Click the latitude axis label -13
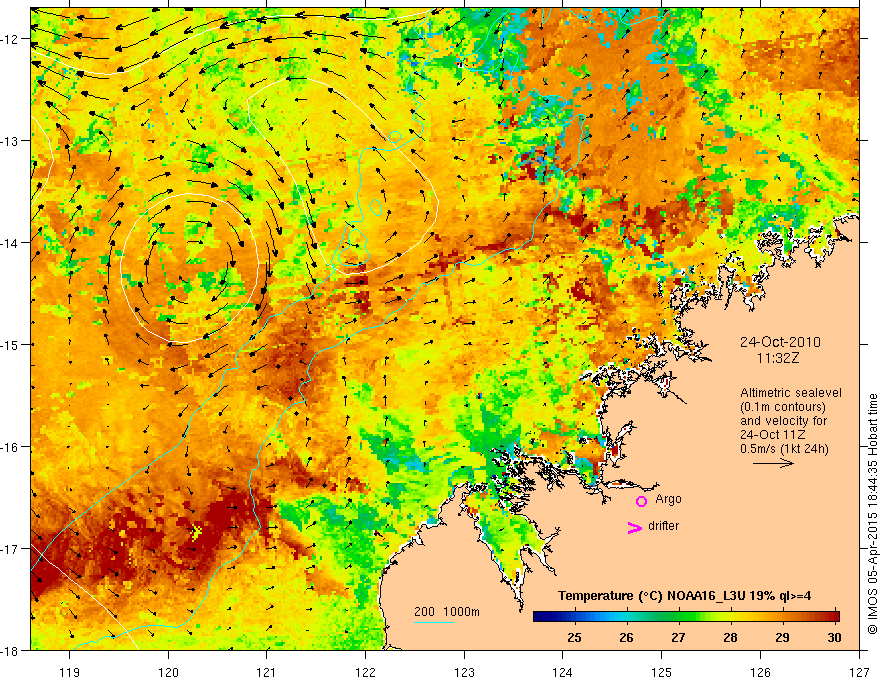The width and height of the screenshot is (880, 680). coord(11,141)
